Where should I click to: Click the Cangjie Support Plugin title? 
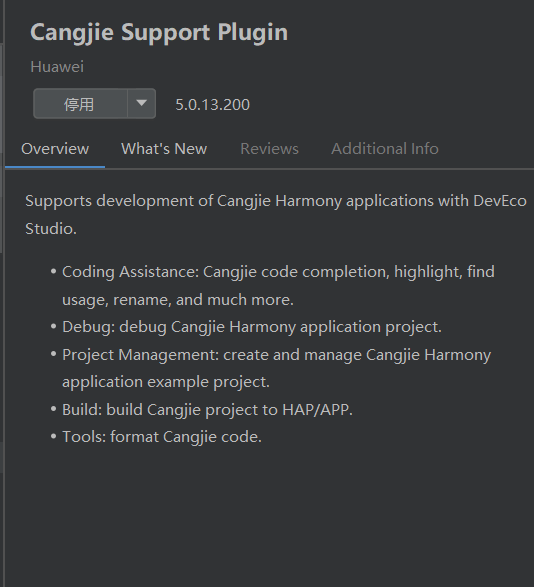(x=159, y=33)
